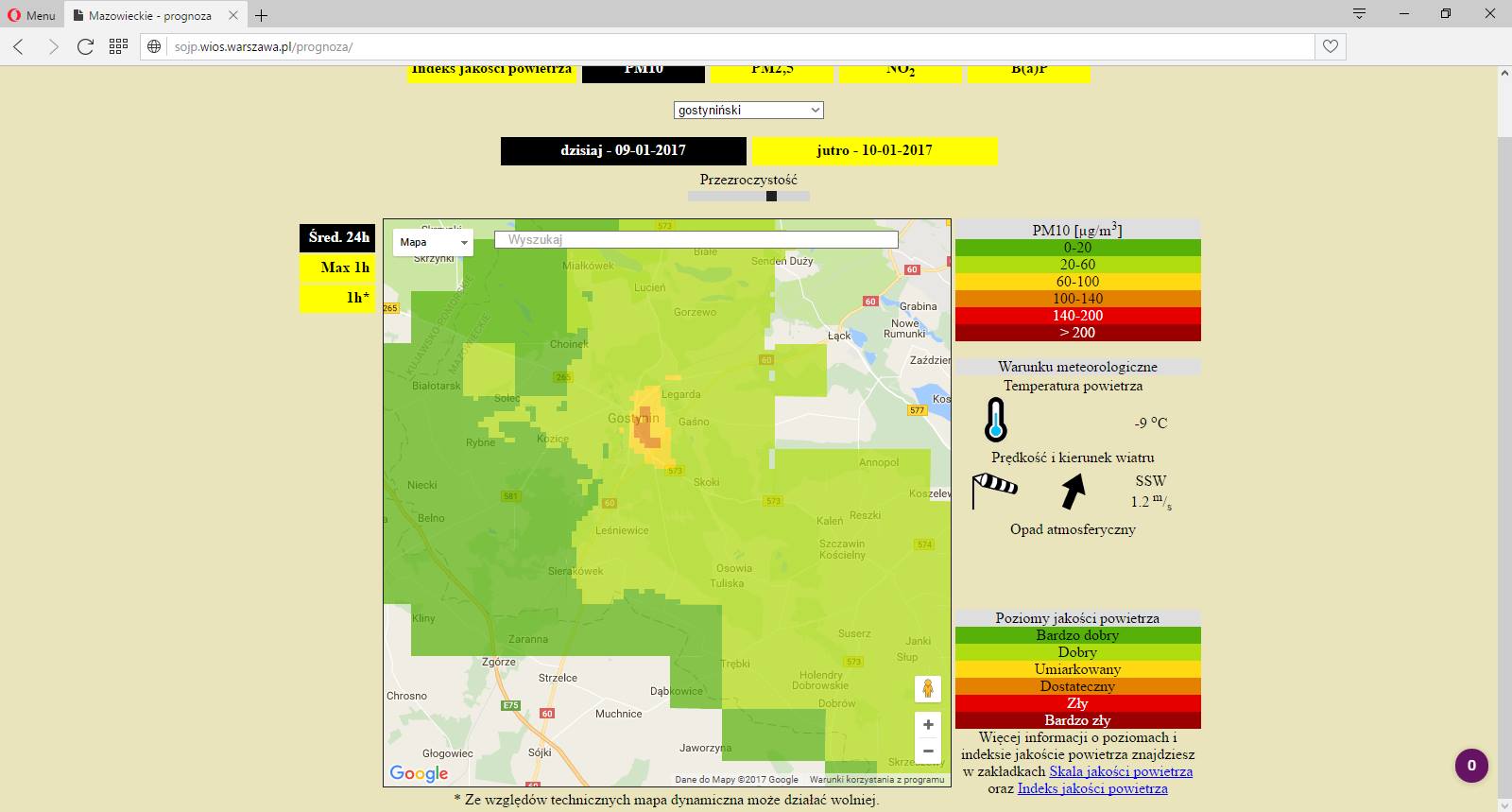Bookmark page with the heart icon

pyautogui.click(x=1331, y=46)
